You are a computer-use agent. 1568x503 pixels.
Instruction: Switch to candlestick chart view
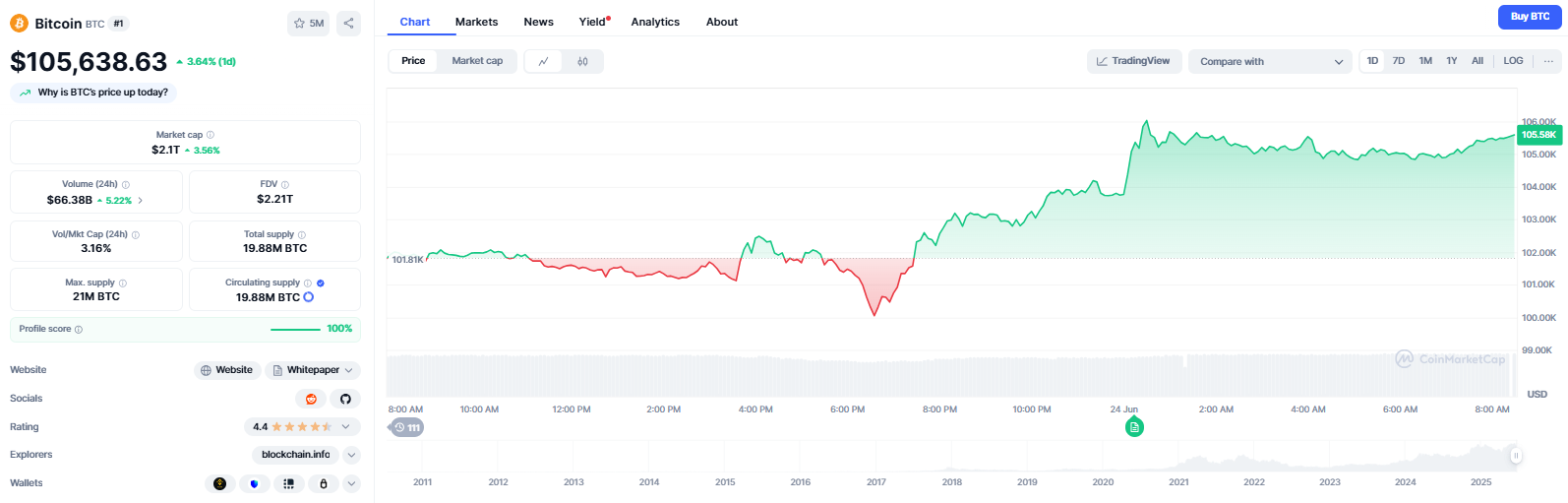[582, 61]
